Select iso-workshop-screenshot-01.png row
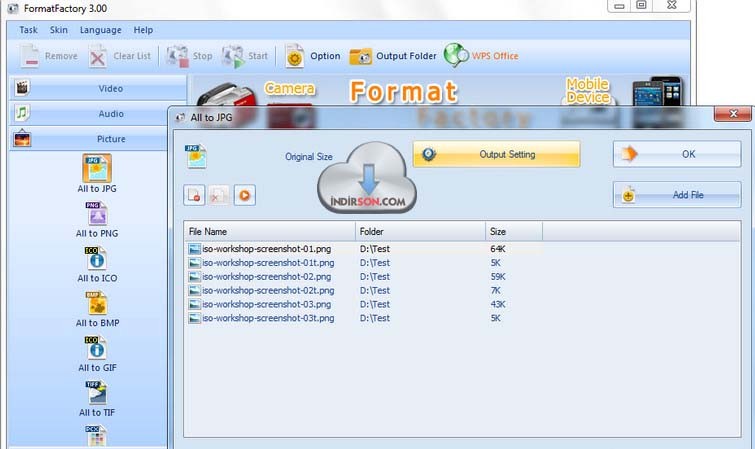The image size is (755, 449). click(364, 249)
